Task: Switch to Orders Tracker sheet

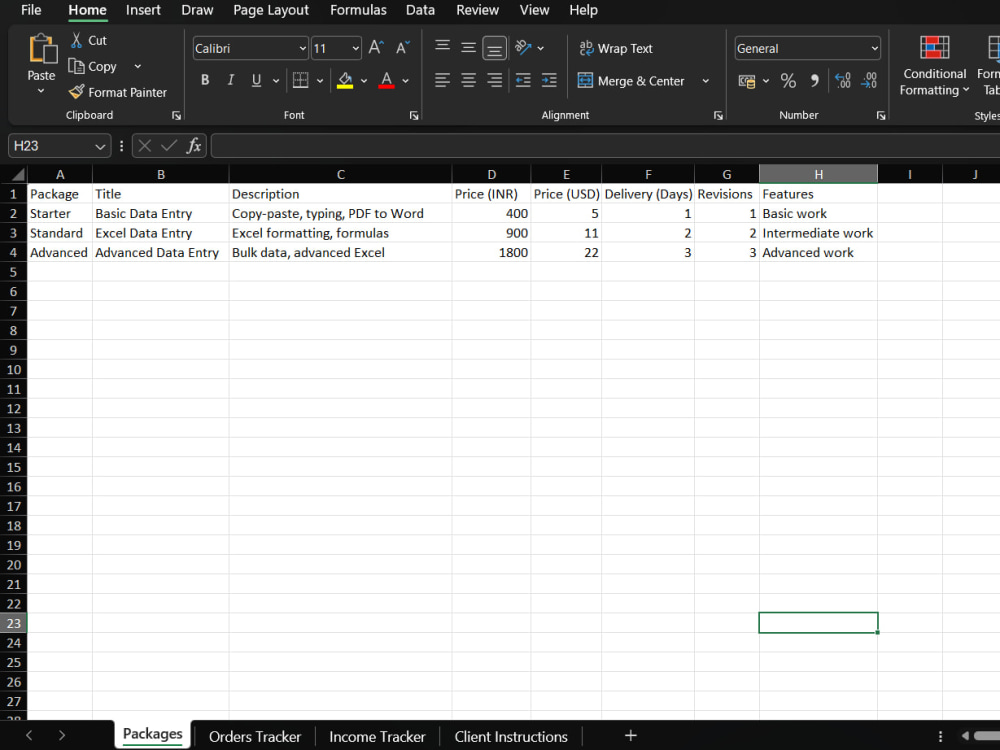Action: [254, 737]
